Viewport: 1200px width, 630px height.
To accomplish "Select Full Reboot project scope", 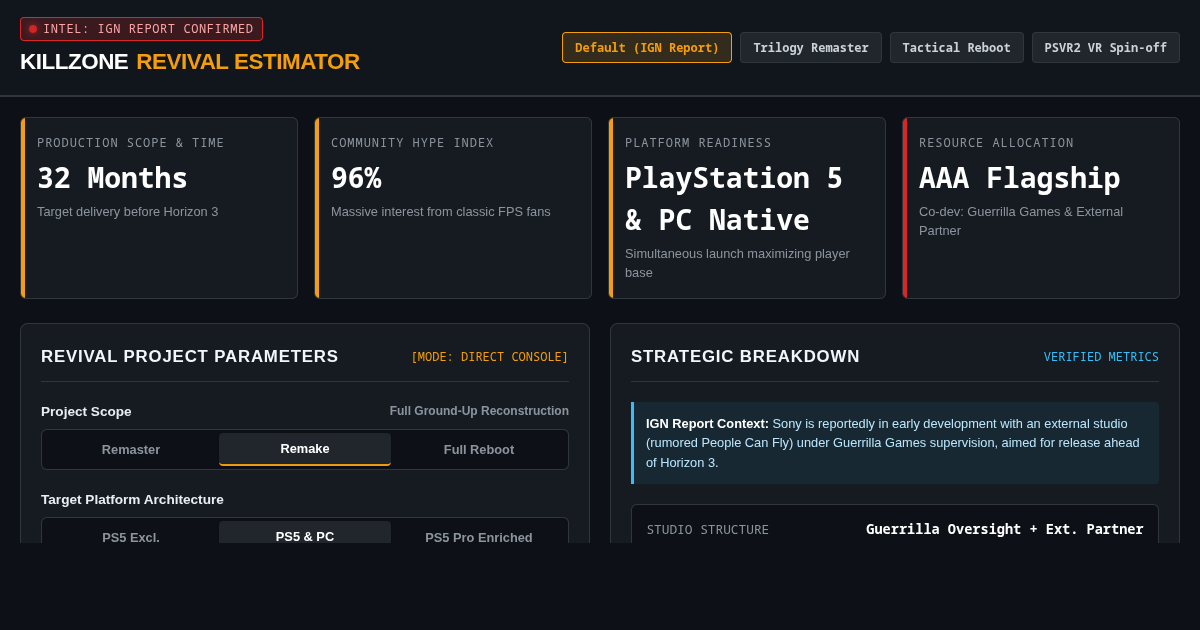I will coord(479,449).
